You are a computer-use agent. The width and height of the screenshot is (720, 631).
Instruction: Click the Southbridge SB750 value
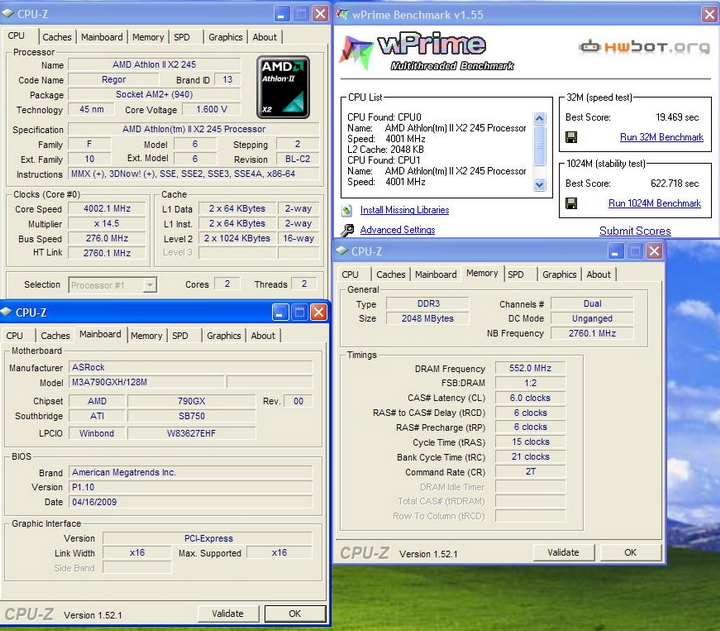point(191,416)
